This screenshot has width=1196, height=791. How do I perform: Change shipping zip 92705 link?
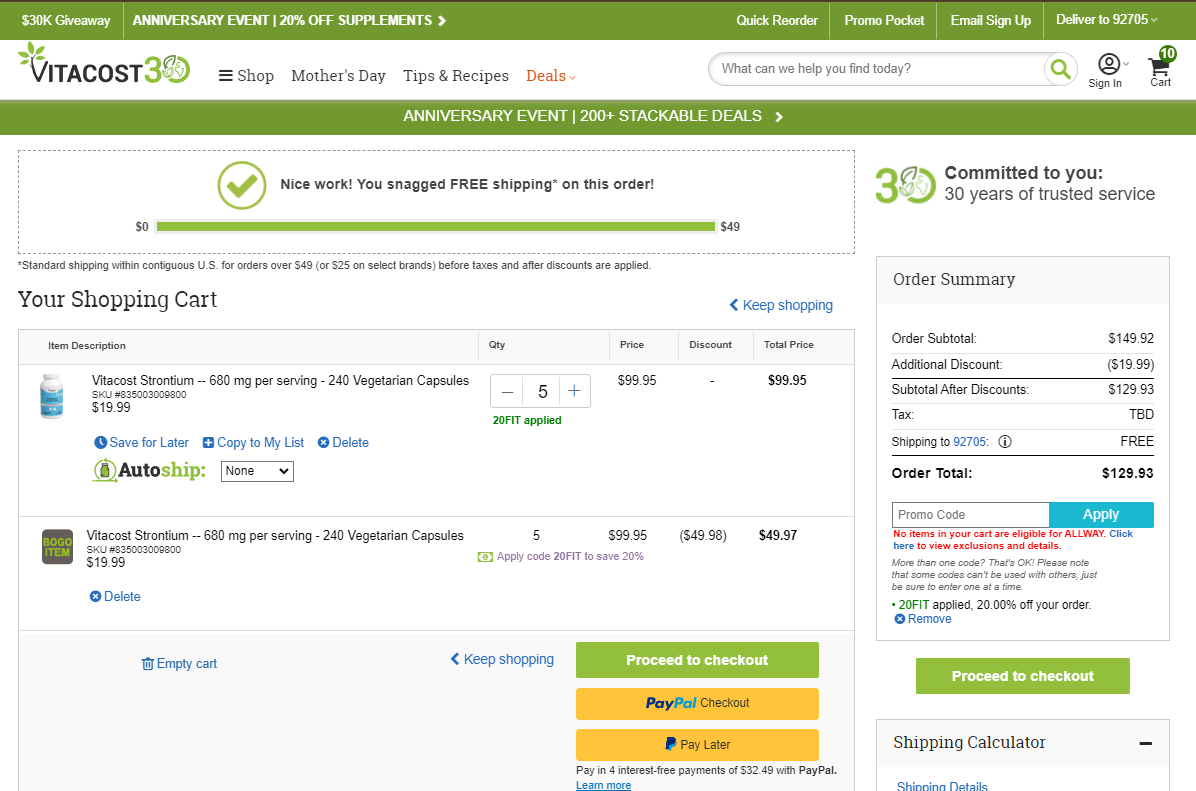click(969, 442)
